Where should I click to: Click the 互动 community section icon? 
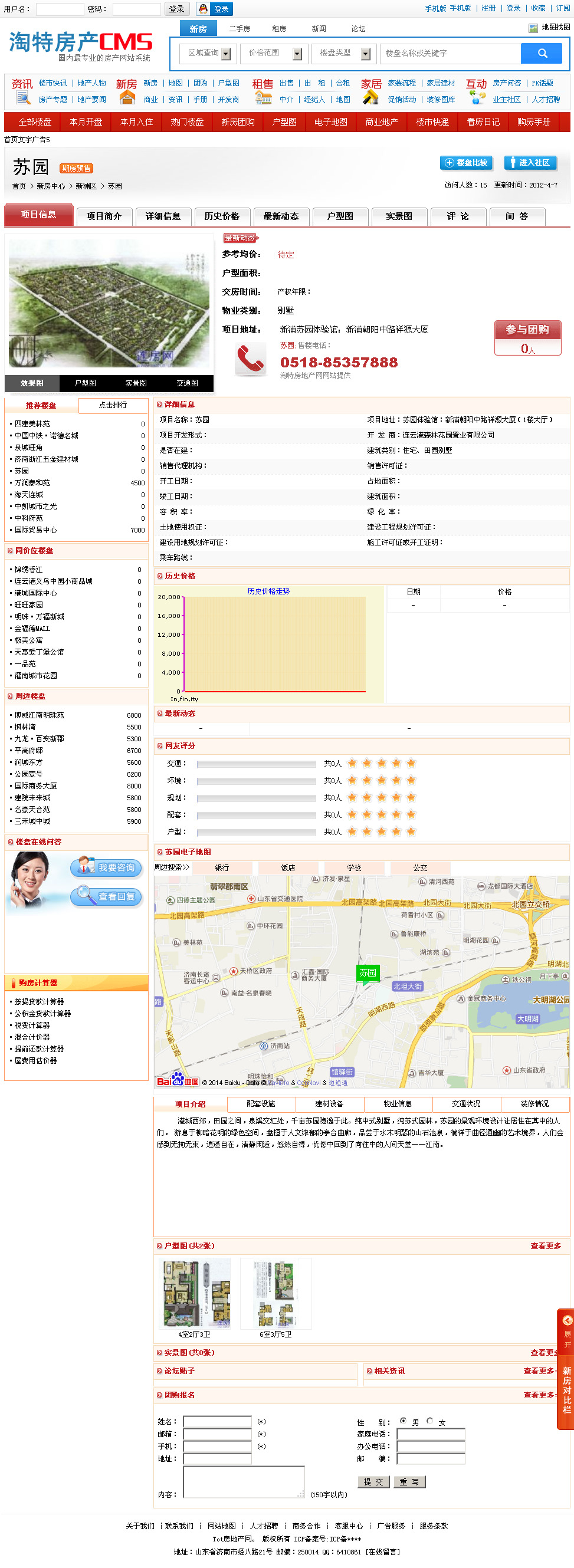tap(476, 91)
